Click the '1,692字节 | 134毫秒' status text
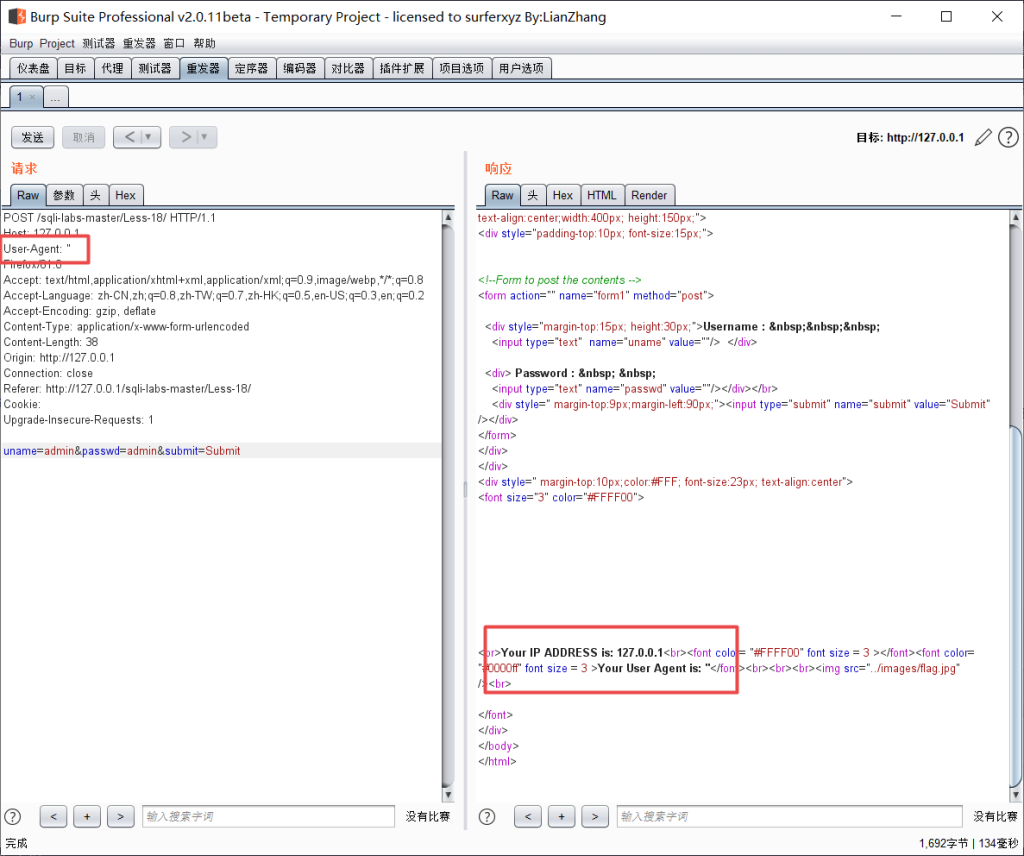The height and width of the screenshot is (856, 1024). 968,844
